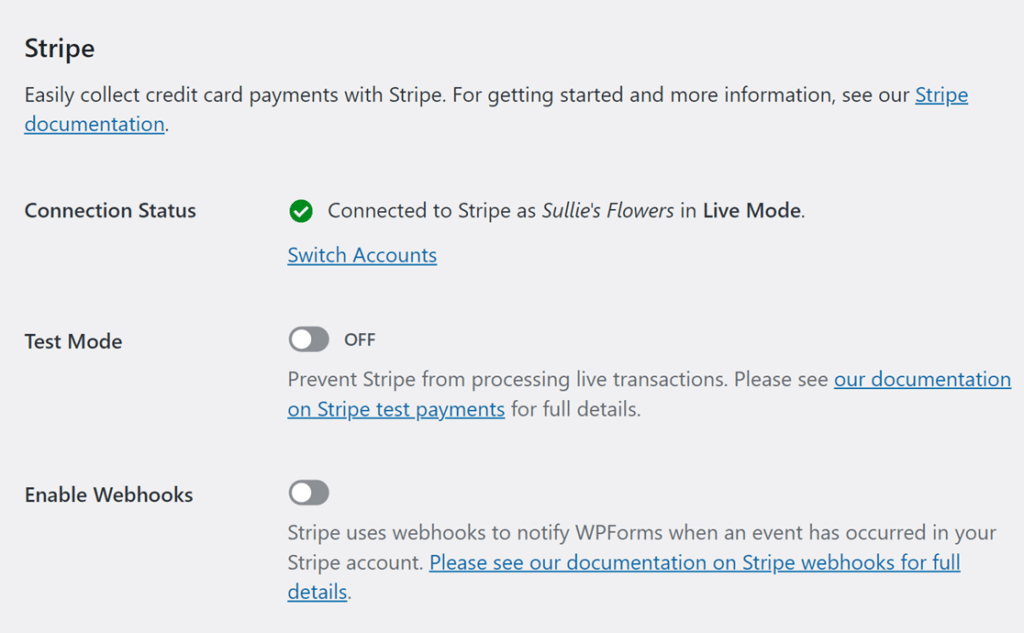The width and height of the screenshot is (1024, 633).
Task: Toggle Test Mode on
Action: coord(309,340)
